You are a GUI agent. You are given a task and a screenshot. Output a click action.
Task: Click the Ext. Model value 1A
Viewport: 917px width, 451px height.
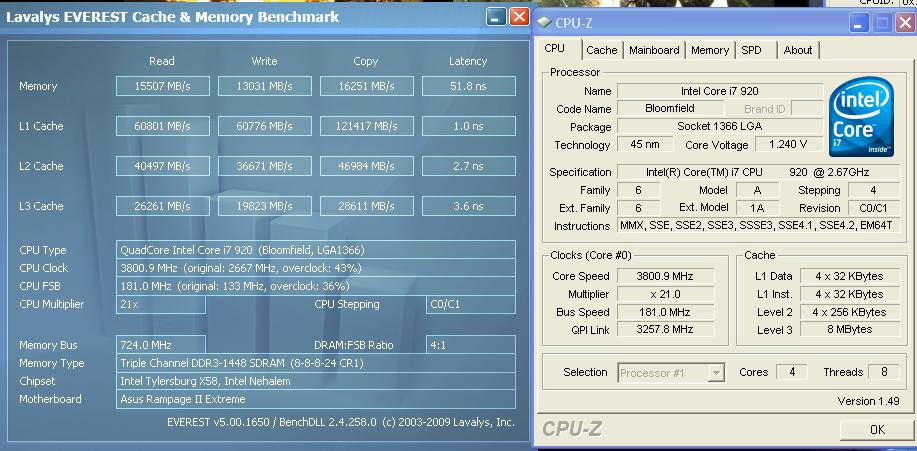[x=757, y=208]
